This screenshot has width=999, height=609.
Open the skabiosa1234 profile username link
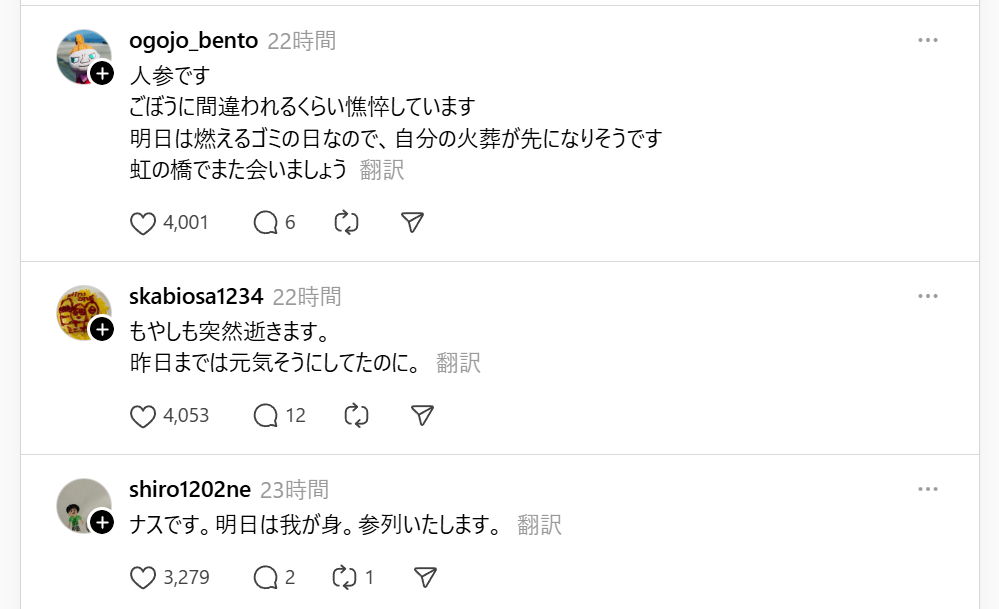[x=196, y=297]
